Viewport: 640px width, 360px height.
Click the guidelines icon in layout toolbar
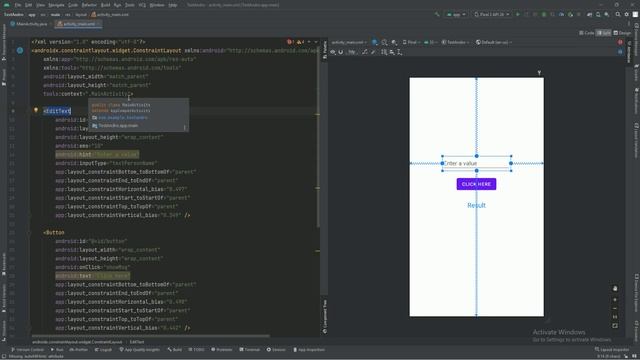400,52
